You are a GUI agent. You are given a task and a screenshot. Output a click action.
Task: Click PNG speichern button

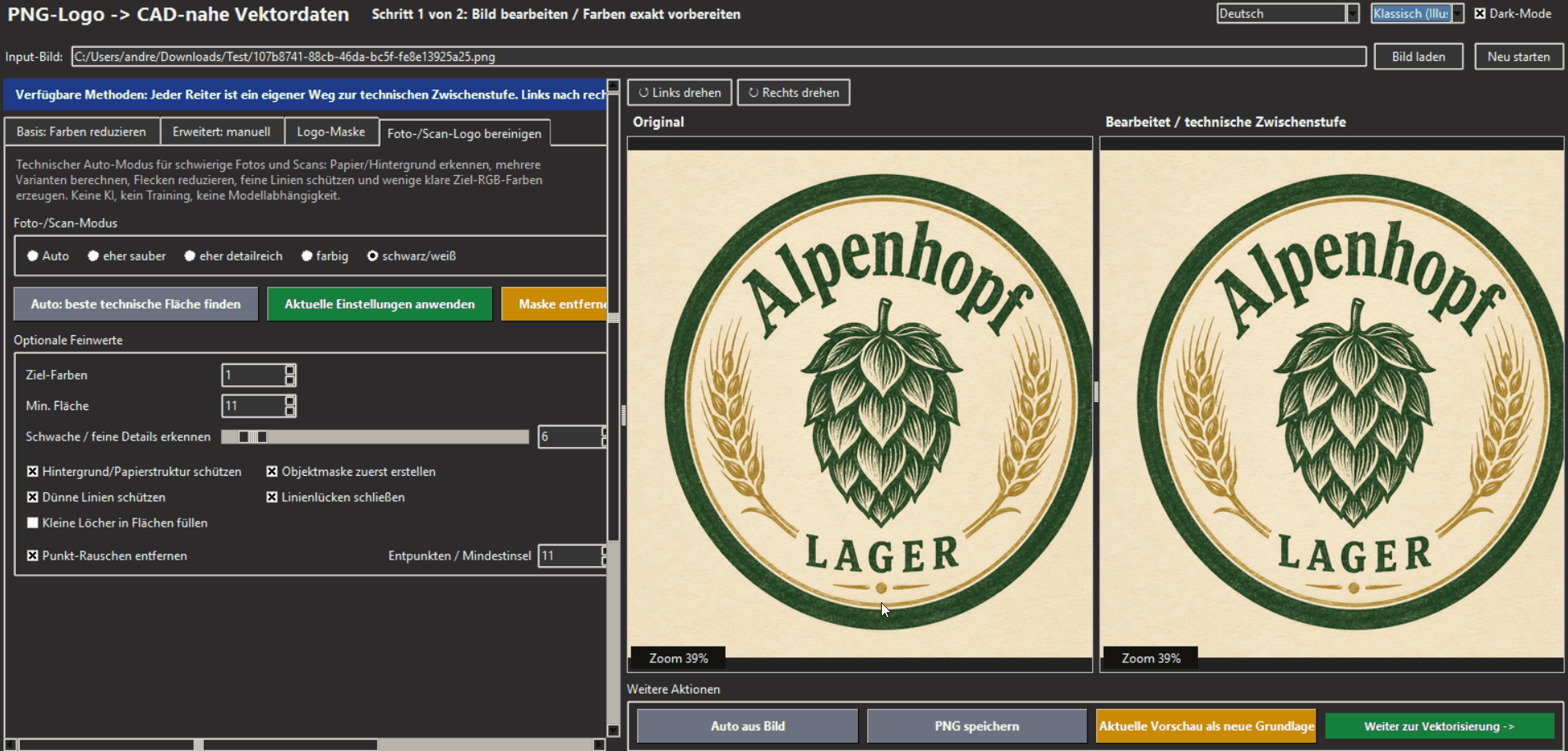point(977,726)
